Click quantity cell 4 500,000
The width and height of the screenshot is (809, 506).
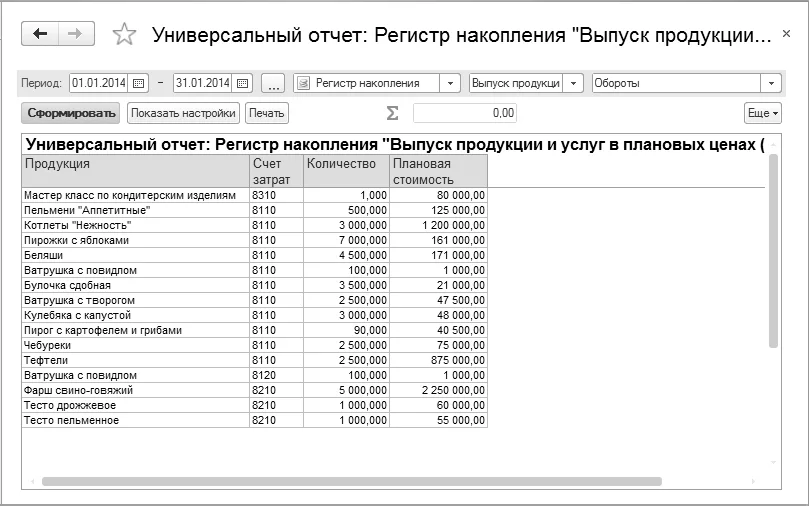(346, 255)
